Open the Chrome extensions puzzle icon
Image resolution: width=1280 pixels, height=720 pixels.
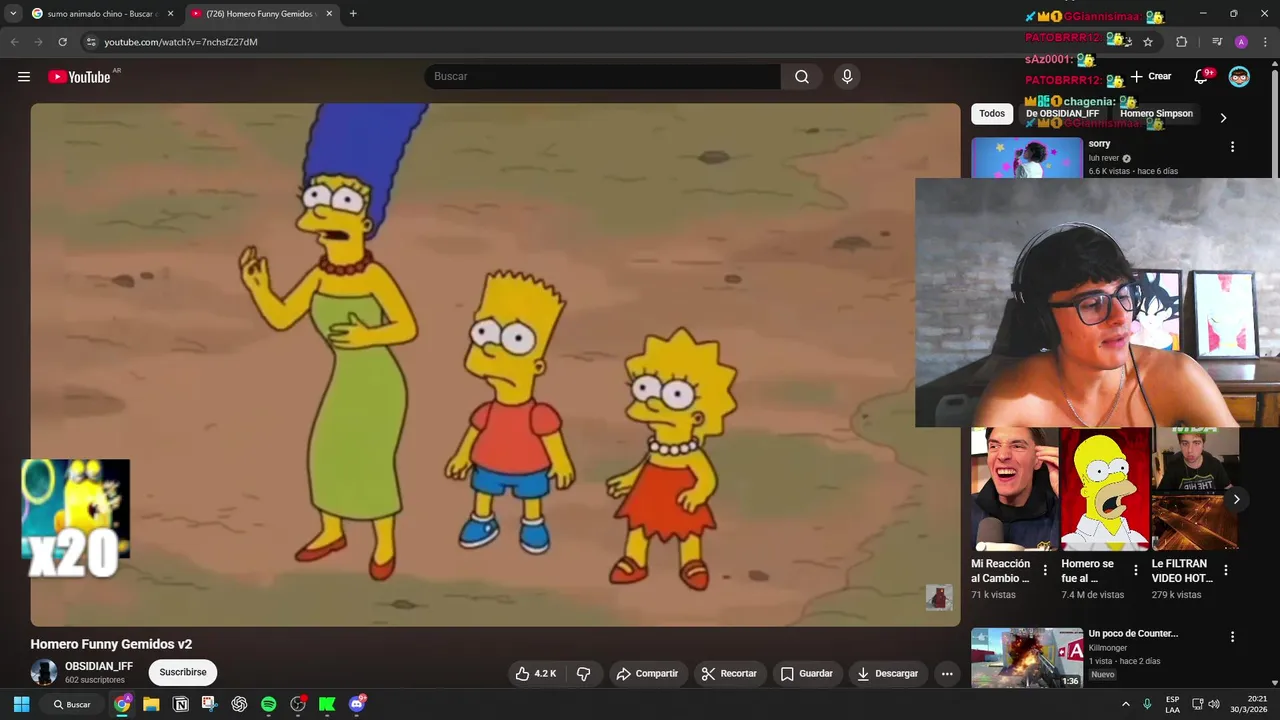[x=1181, y=42]
